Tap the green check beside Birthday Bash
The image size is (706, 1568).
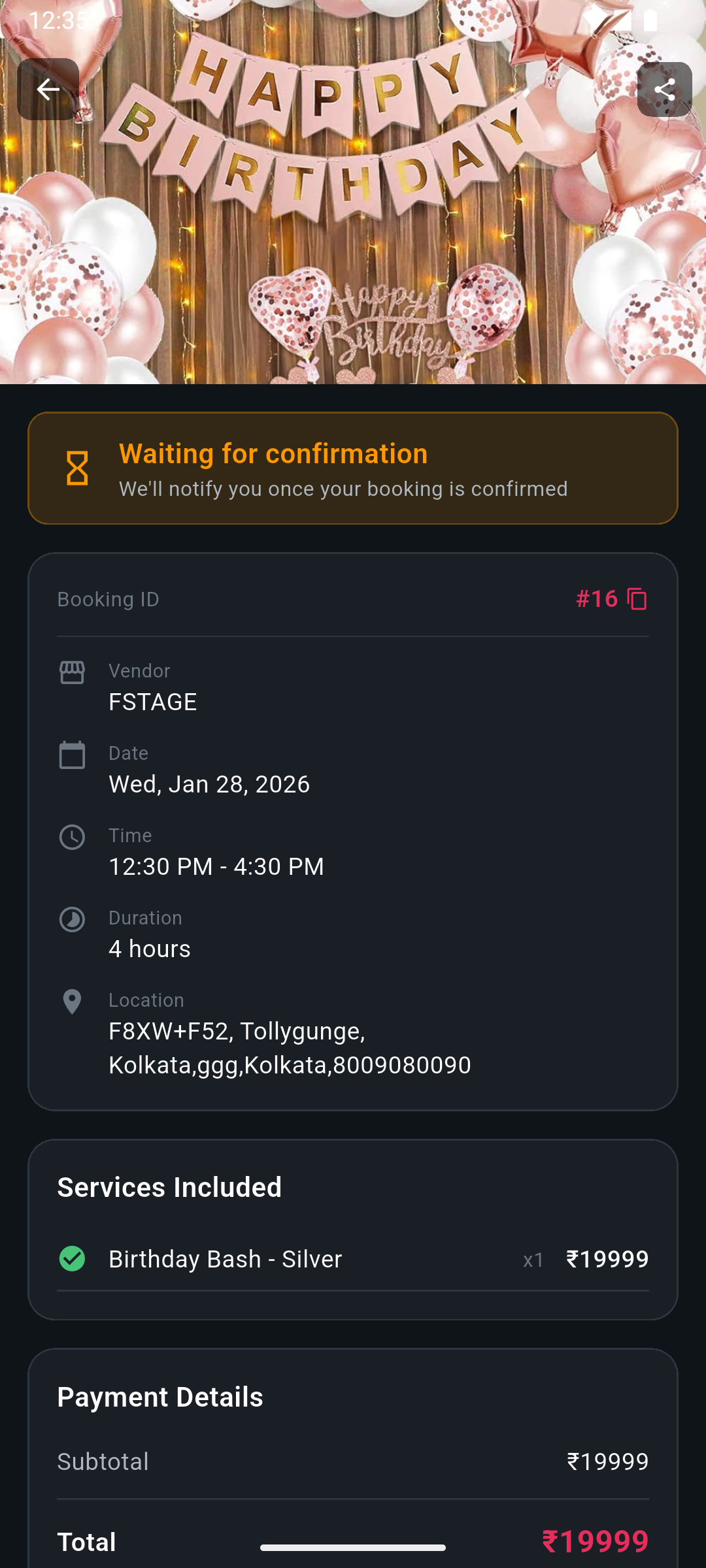(x=72, y=1258)
